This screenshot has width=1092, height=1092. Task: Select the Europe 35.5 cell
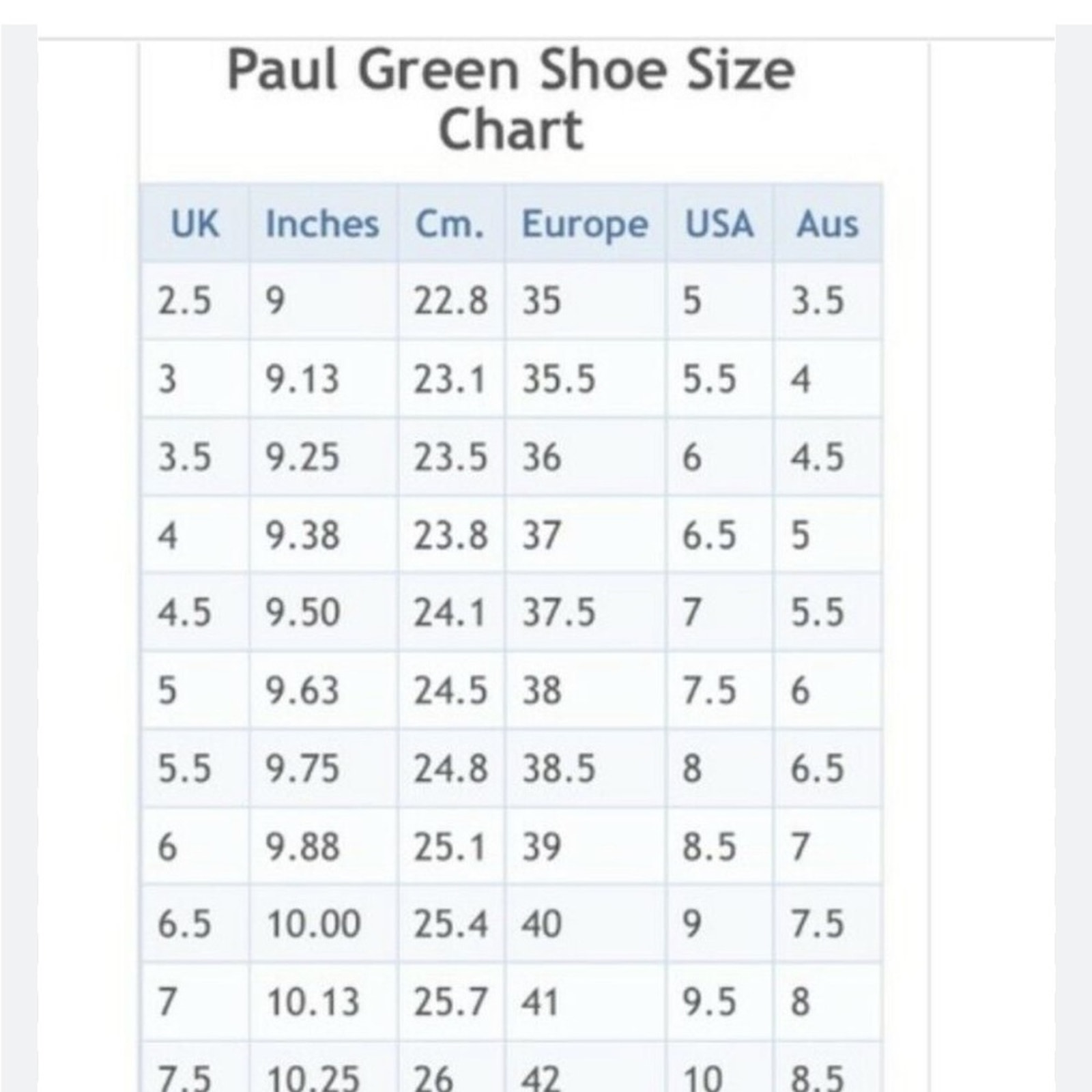[585, 379]
